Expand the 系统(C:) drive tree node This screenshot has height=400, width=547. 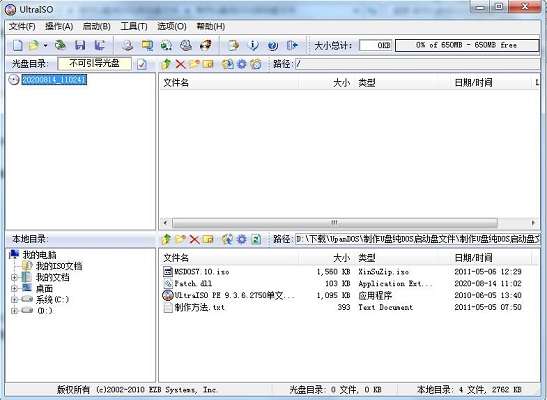pos(14,300)
